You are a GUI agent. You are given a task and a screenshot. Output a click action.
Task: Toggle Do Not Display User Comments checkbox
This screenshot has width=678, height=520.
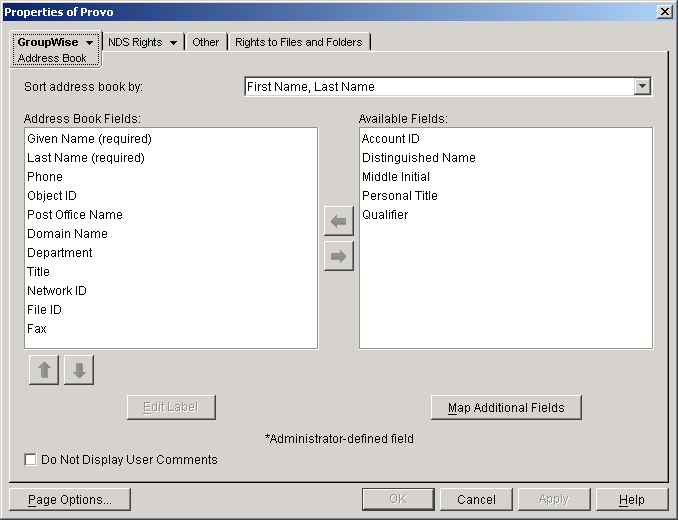[30, 459]
